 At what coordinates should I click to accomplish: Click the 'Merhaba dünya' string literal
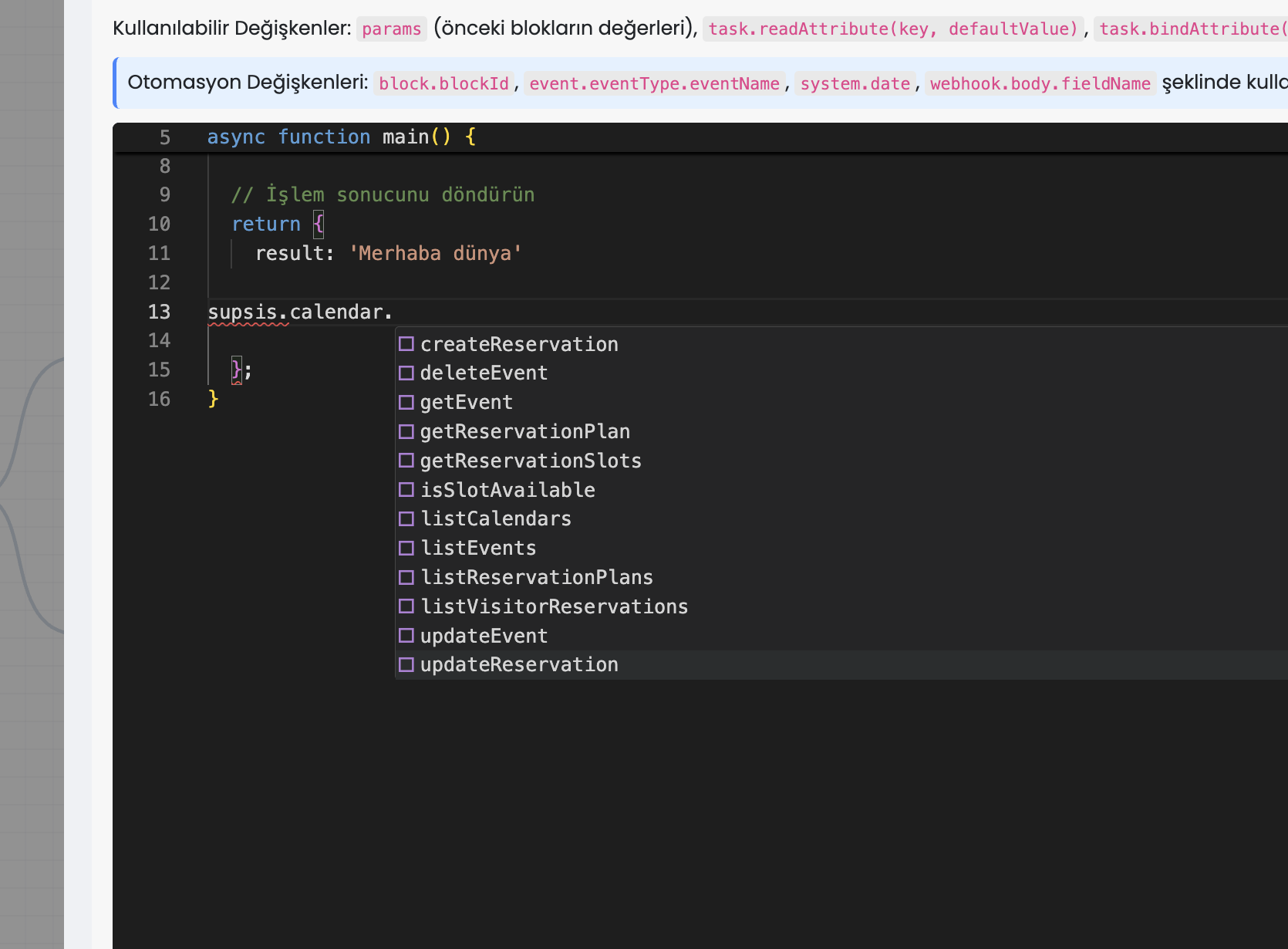436,253
